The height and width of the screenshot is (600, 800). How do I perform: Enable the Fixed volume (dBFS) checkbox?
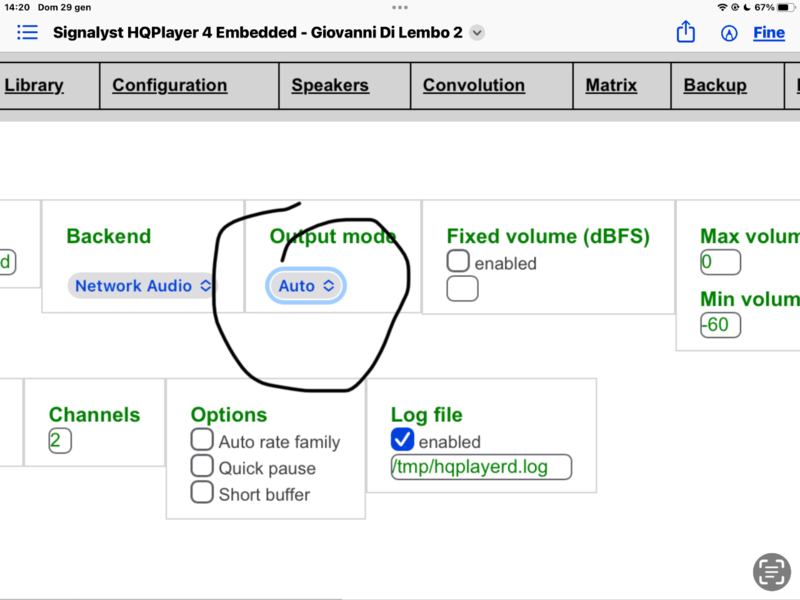point(458,260)
